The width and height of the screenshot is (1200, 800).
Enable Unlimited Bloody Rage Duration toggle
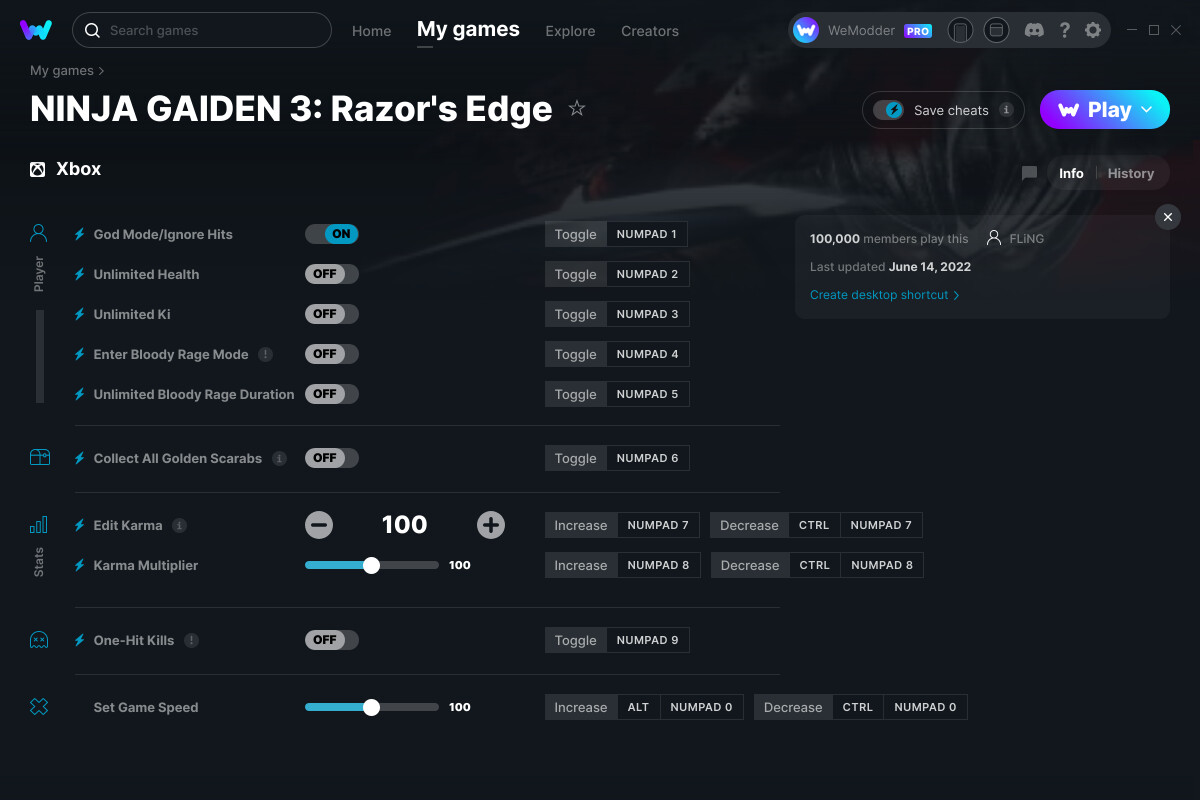[x=332, y=394]
